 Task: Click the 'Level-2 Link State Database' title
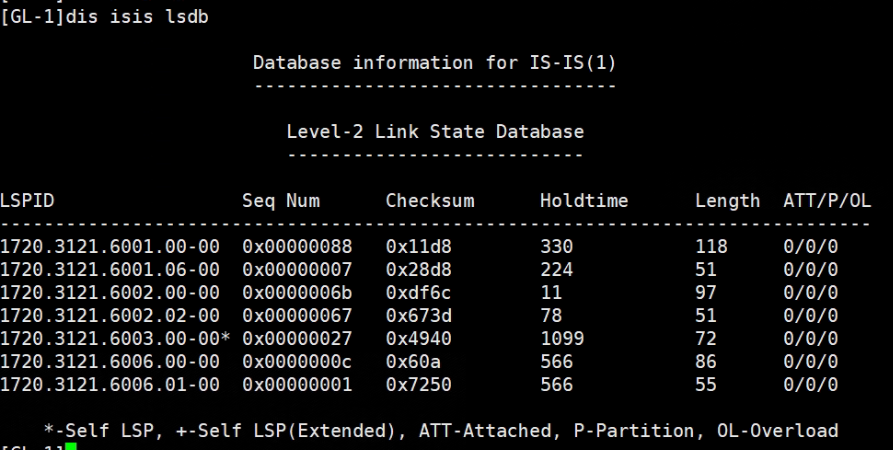pos(435,132)
